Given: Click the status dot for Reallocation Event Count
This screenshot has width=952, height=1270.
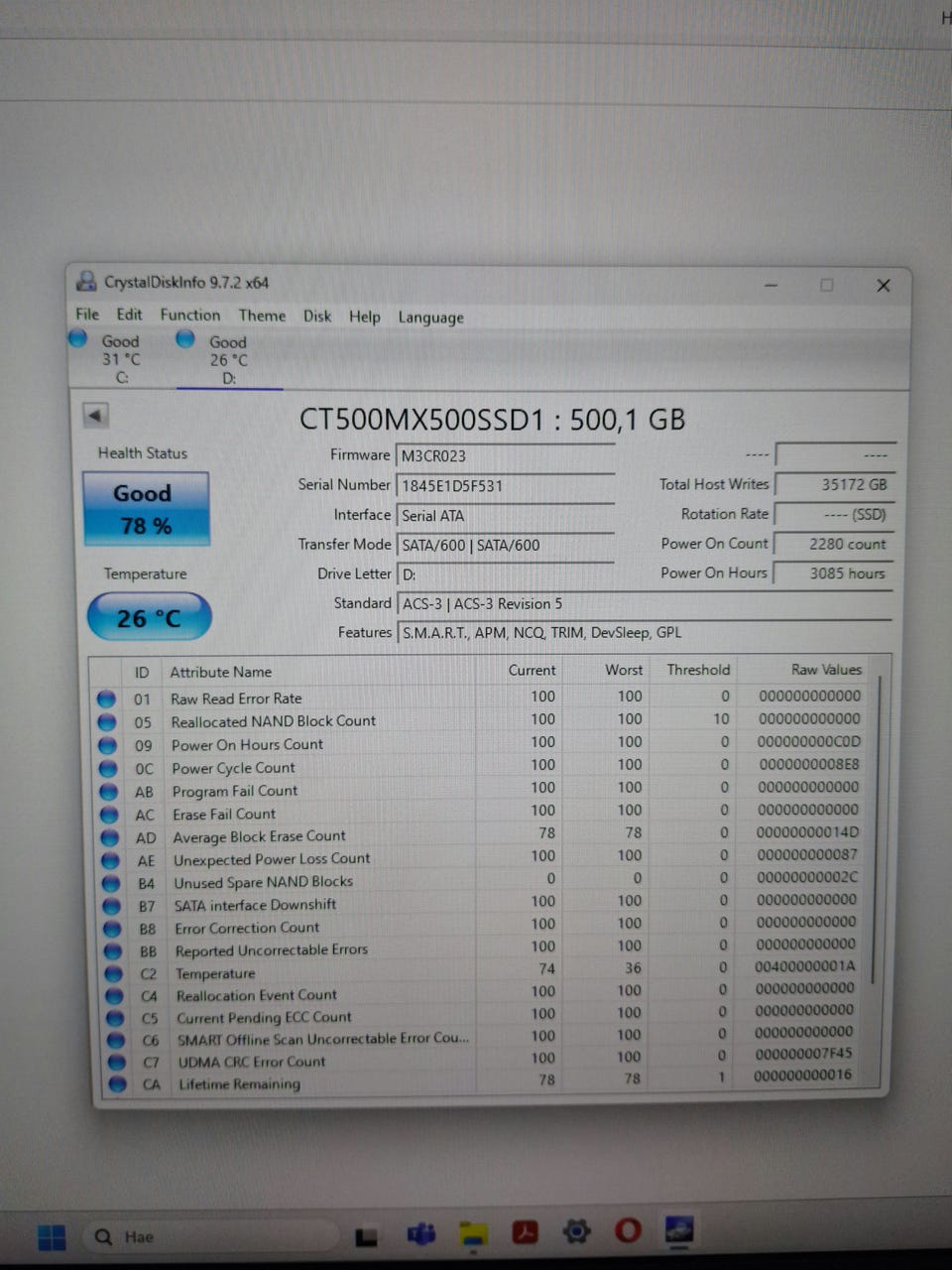Looking at the screenshot, I should pyautogui.click(x=115, y=996).
